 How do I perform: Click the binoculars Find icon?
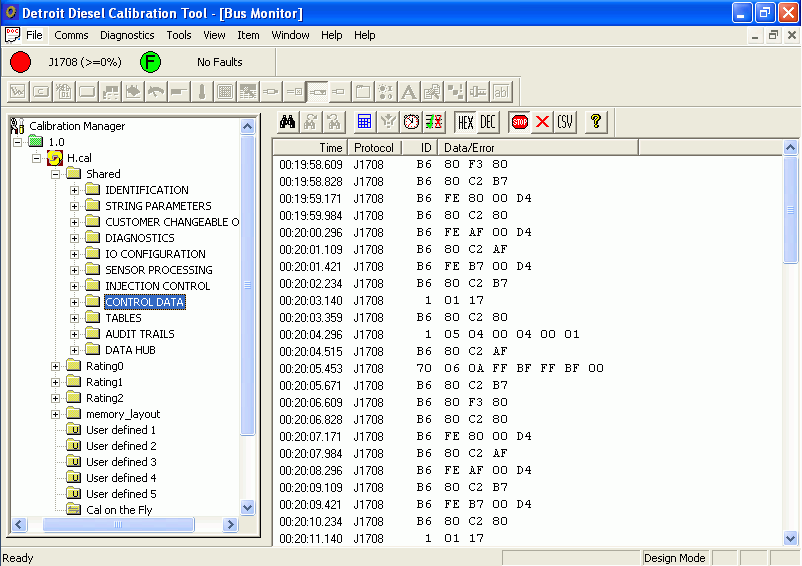click(287, 122)
